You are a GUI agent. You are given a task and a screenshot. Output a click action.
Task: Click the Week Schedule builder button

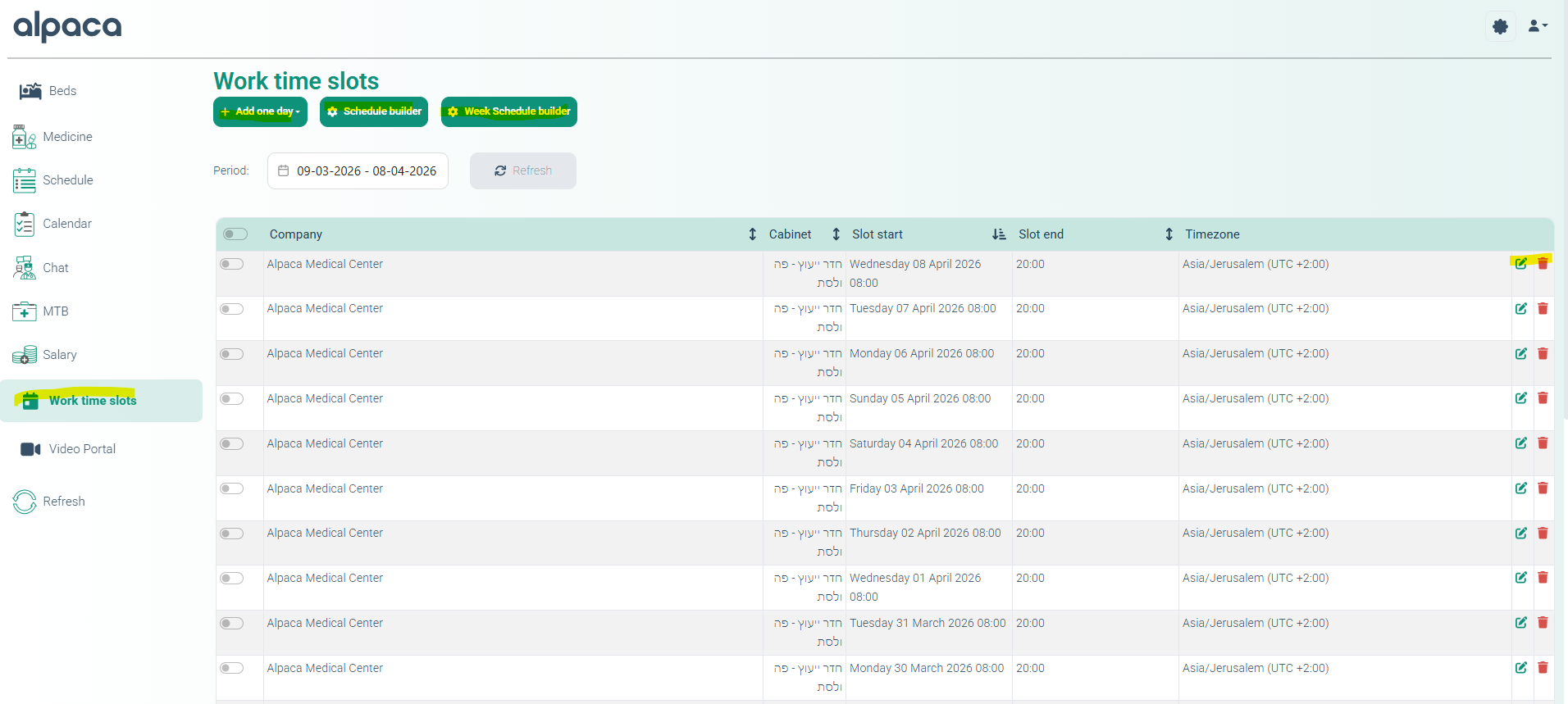click(508, 111)
